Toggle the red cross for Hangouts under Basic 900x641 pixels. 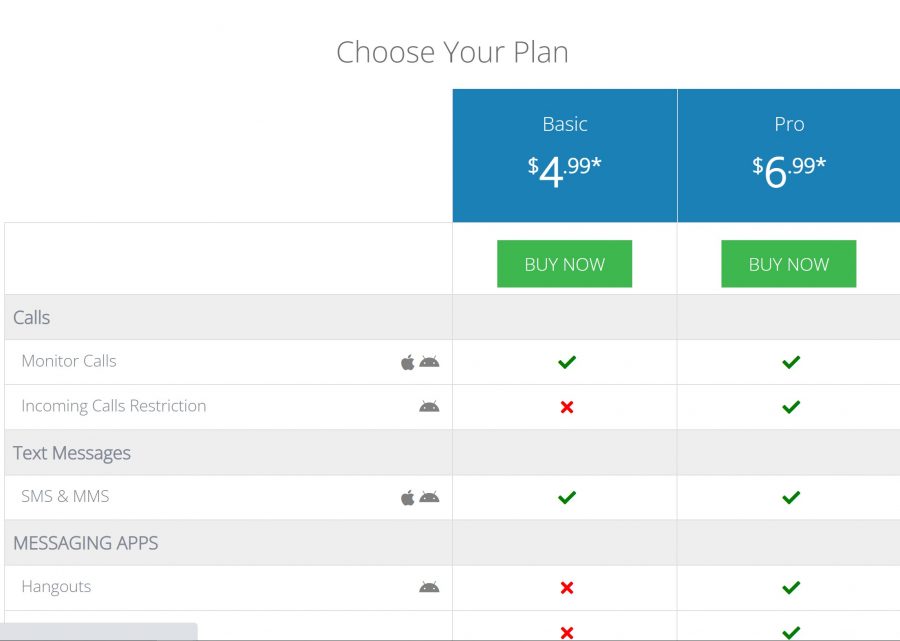click(565, 587)
